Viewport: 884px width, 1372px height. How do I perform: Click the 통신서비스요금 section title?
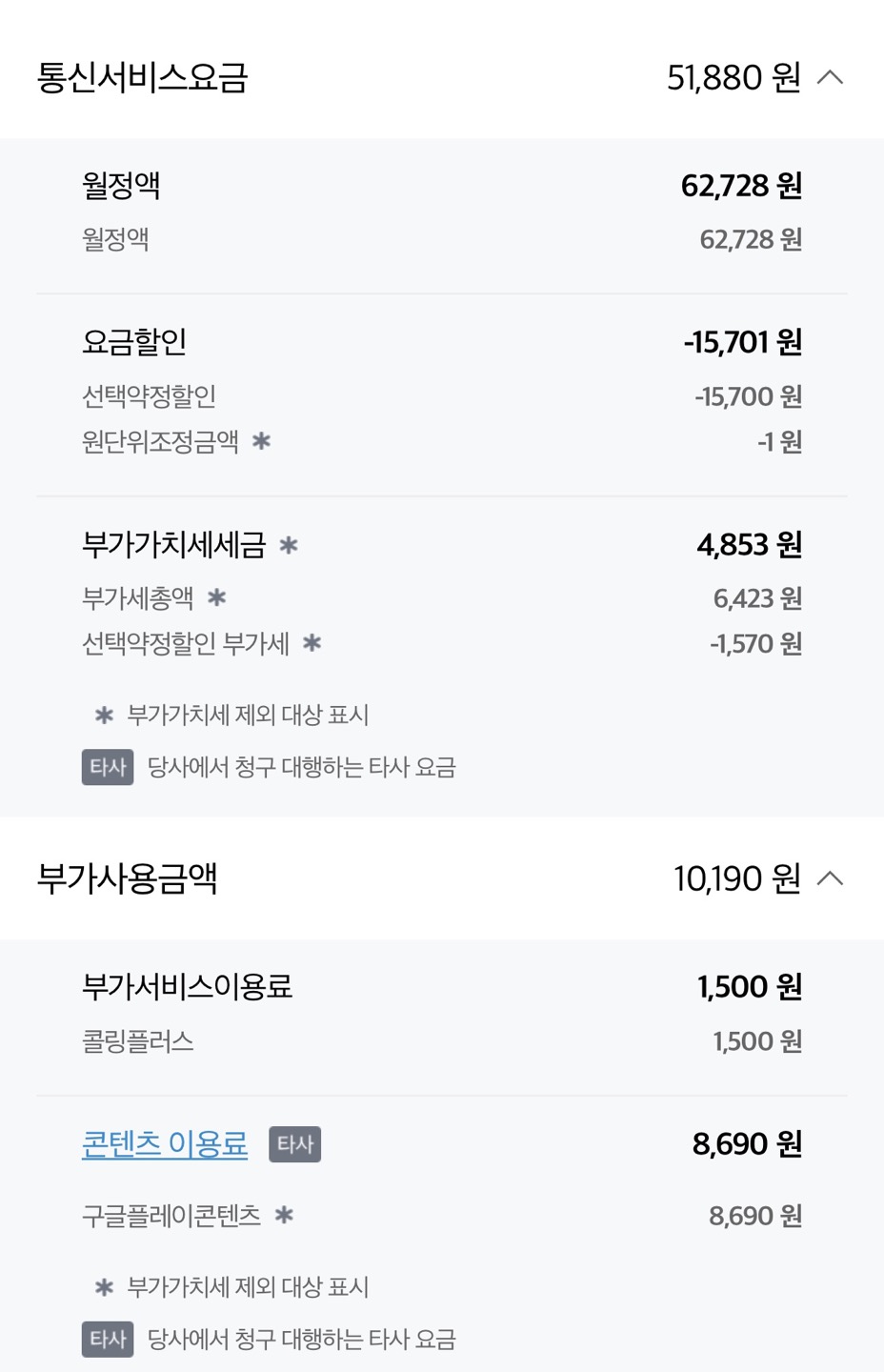143,77
